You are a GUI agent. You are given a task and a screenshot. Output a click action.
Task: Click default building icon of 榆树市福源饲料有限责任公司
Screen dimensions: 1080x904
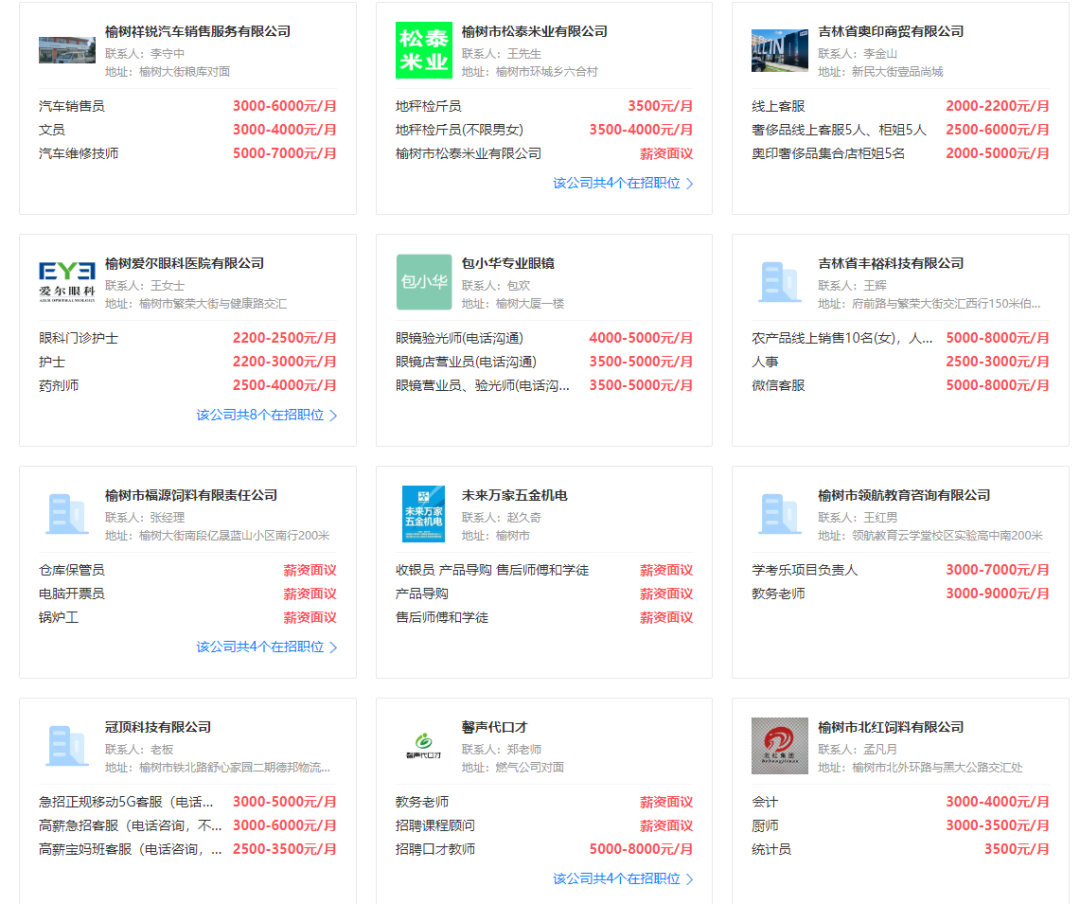pyautogui.click(x=67, y=514)
